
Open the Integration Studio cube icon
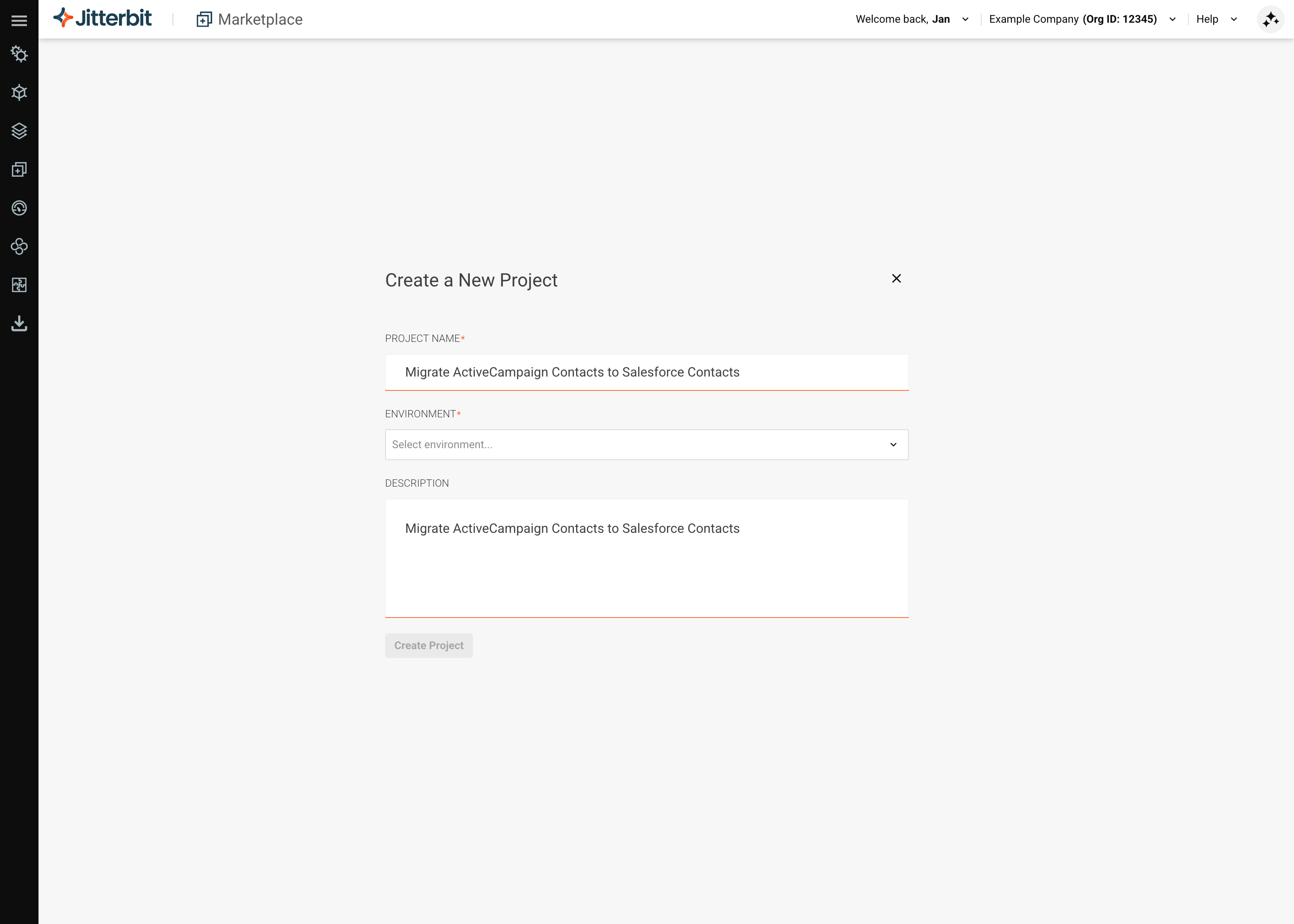tap(19, 93)
